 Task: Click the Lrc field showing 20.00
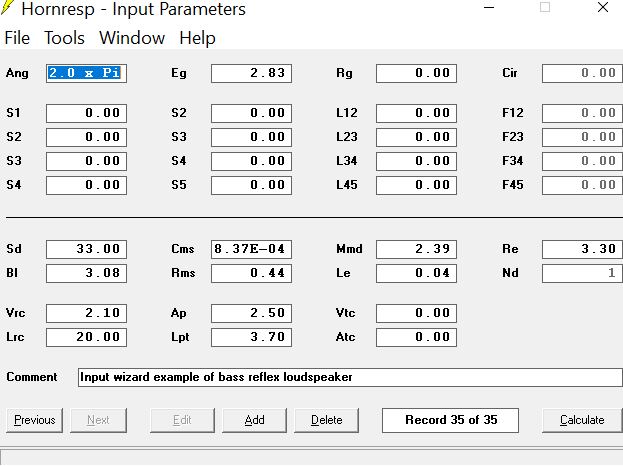[x=86, y=337]
